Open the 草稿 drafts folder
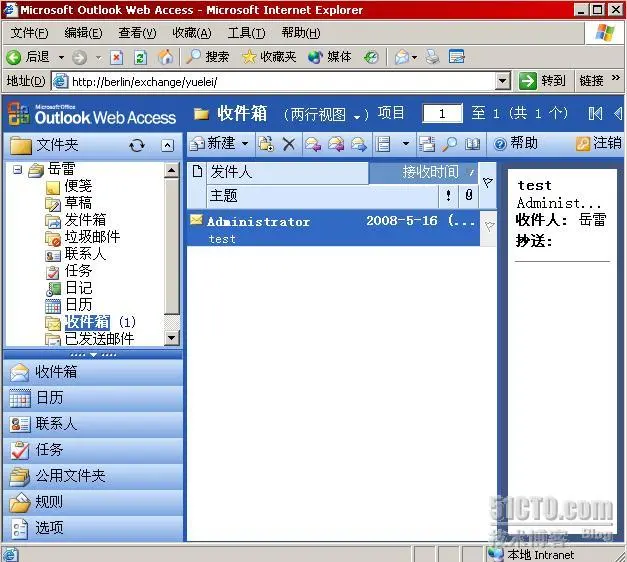Screen dimensions: 627x562 (x=78, y=203)
